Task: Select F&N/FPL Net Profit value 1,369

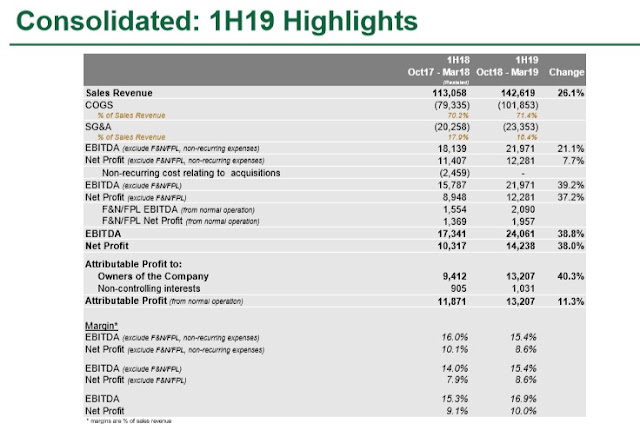Action: (454, 222)
